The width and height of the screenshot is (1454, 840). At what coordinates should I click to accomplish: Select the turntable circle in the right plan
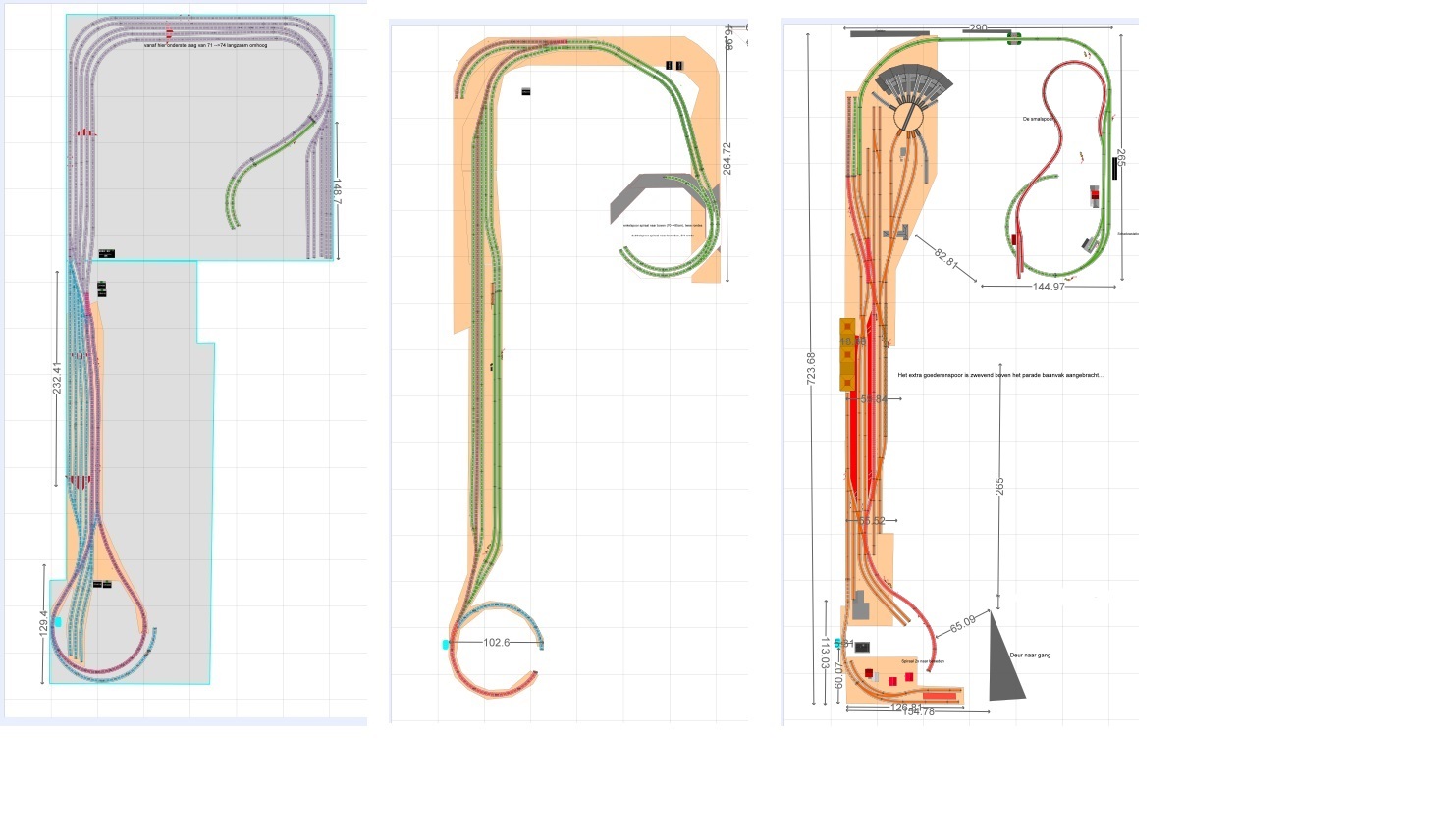point(910,117)
